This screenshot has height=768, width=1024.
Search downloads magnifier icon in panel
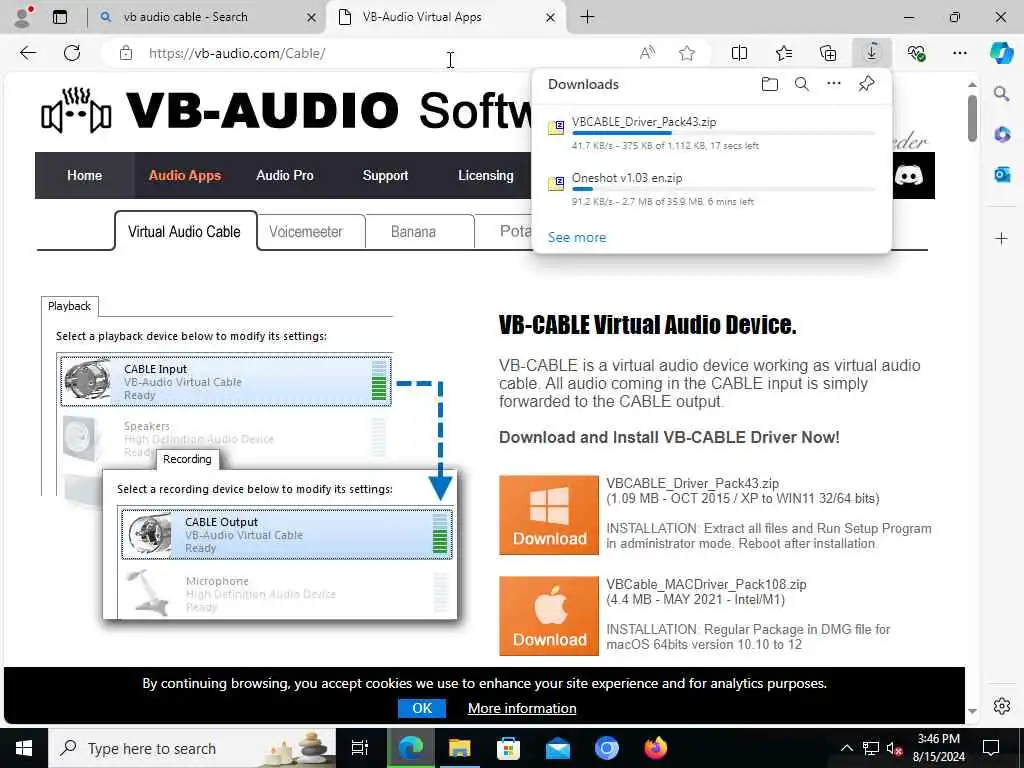802,84
